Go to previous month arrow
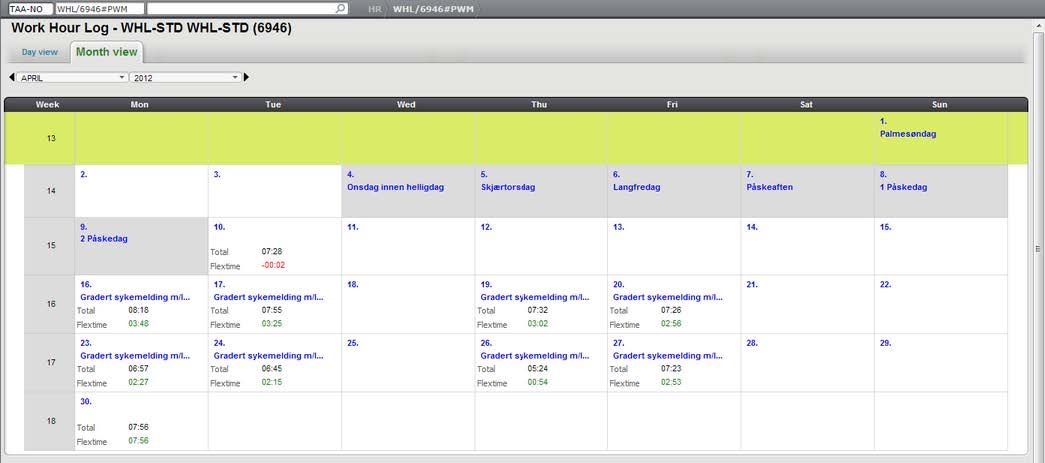 11,77
